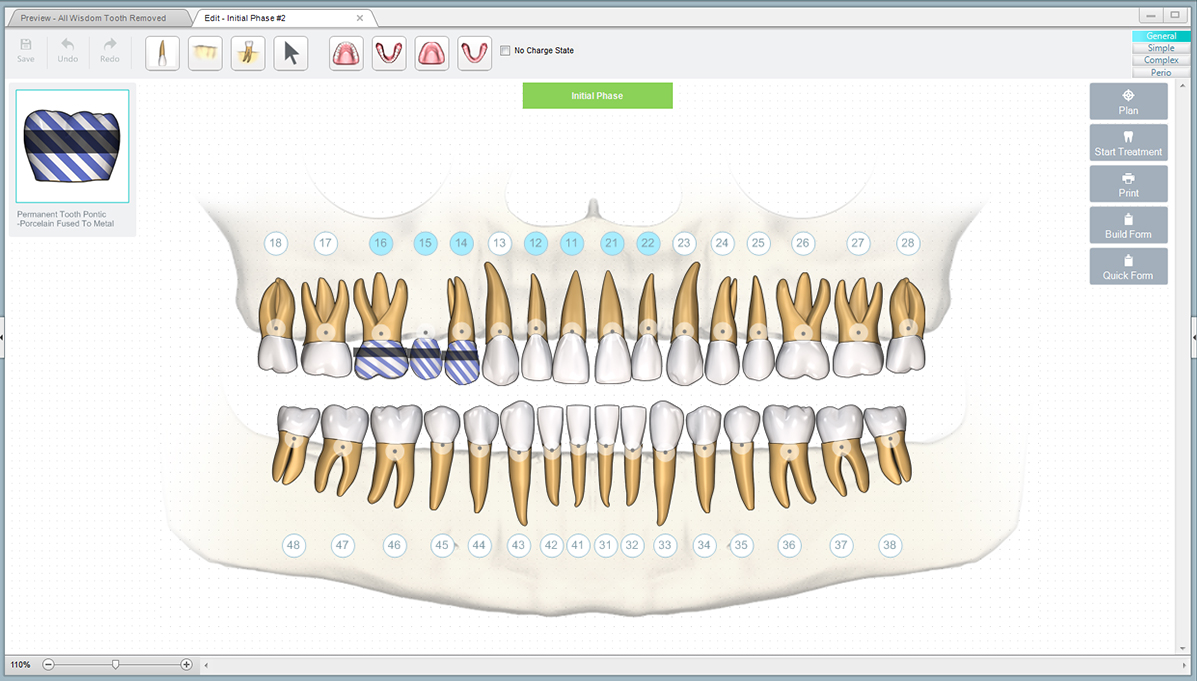Switch to the Simple view mode
The width and height of the screenshot is (1197, 681).
click(1160, 47)
